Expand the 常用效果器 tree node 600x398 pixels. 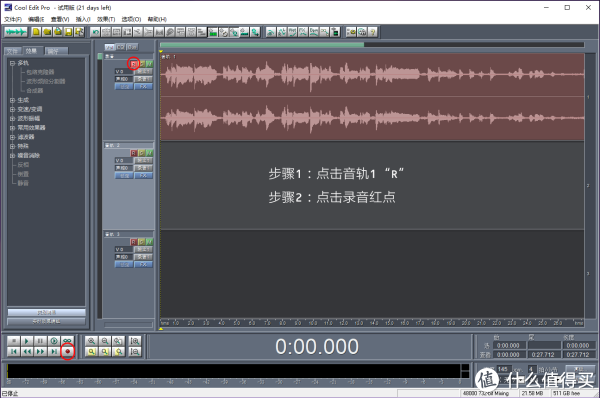pos(12,128)
